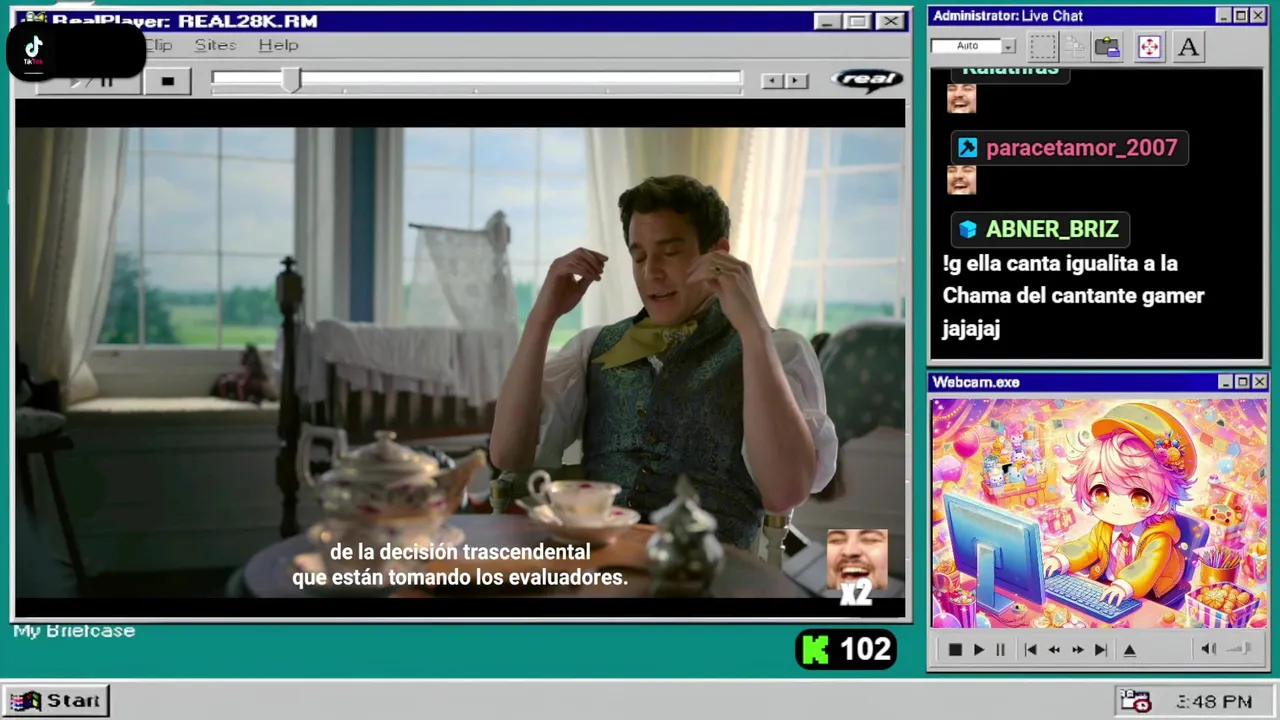Click the TikTok logo overlay
This screenshot has width=1280, height=720.
(34, 50)
